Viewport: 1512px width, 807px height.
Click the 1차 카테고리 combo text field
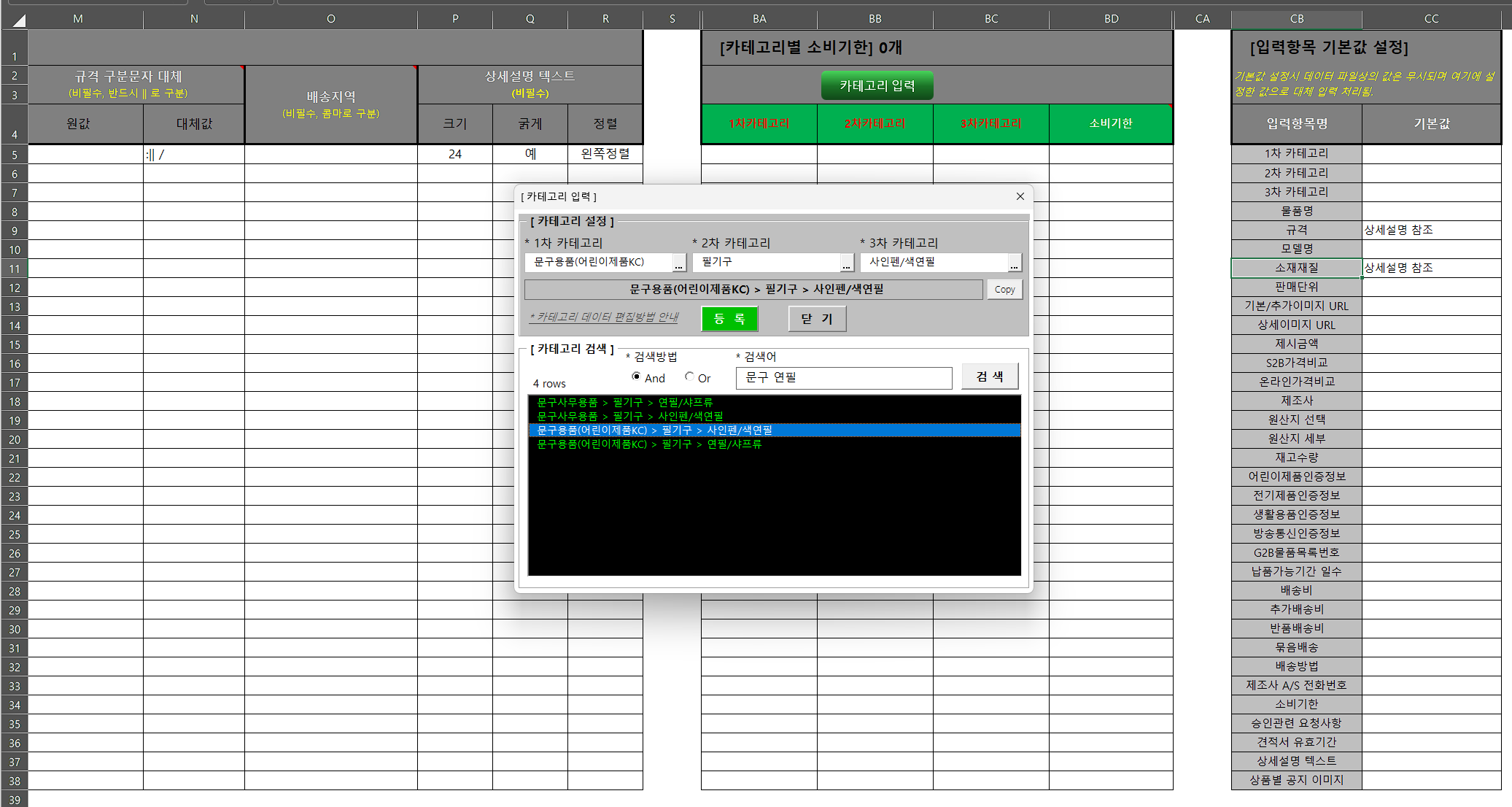(598, 262)
